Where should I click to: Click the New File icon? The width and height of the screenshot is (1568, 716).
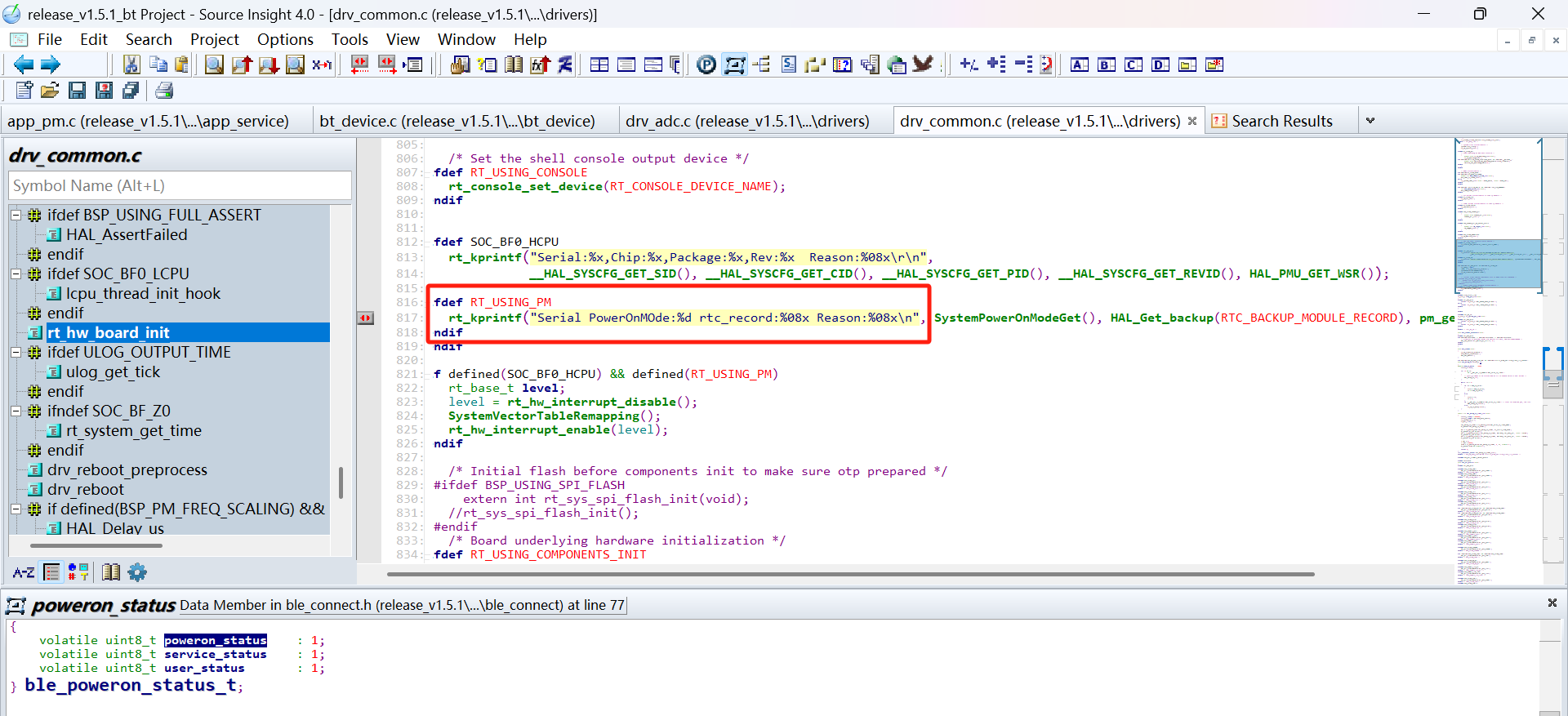(24, 91)
